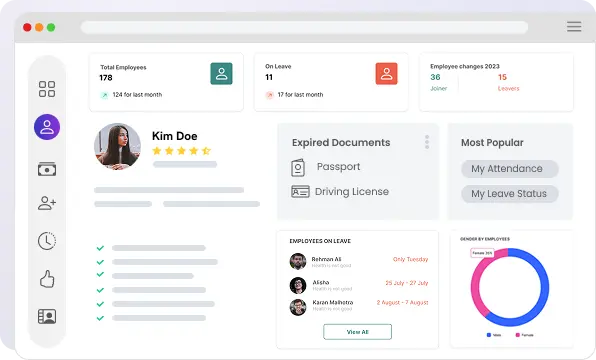Click the '2 August - 7 August' leave date

pyautogui.click(x=403, y=303)
